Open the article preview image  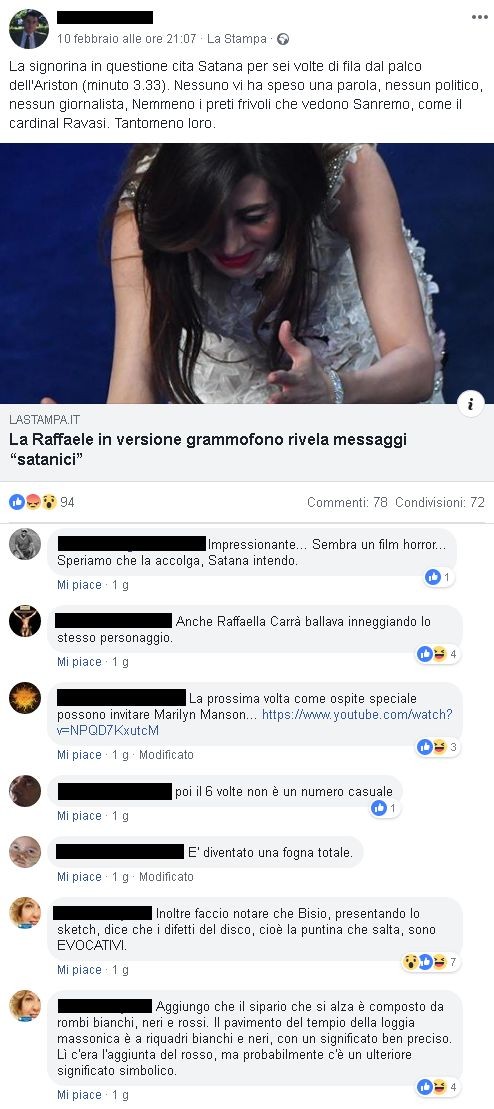pos(247,274)
